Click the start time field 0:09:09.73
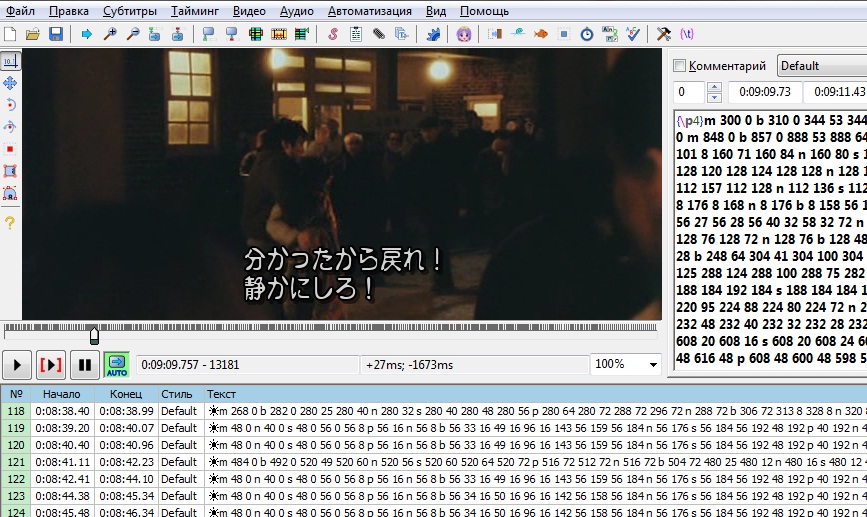The height and width of the screenshot is (517, 867). click(765, 92)
